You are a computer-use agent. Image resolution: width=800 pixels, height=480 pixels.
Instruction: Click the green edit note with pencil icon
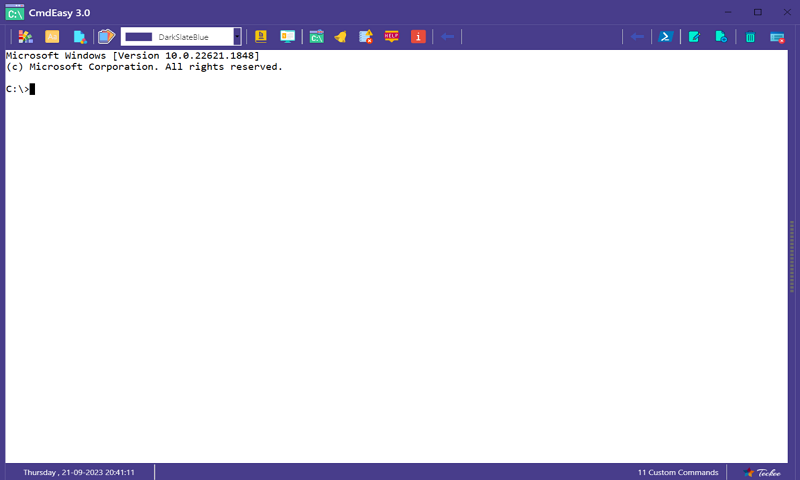(x=694, y=37)
